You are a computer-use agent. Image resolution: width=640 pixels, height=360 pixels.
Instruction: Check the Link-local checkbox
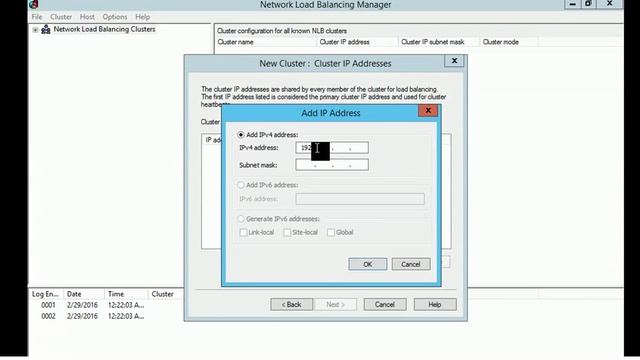[244, 232]
